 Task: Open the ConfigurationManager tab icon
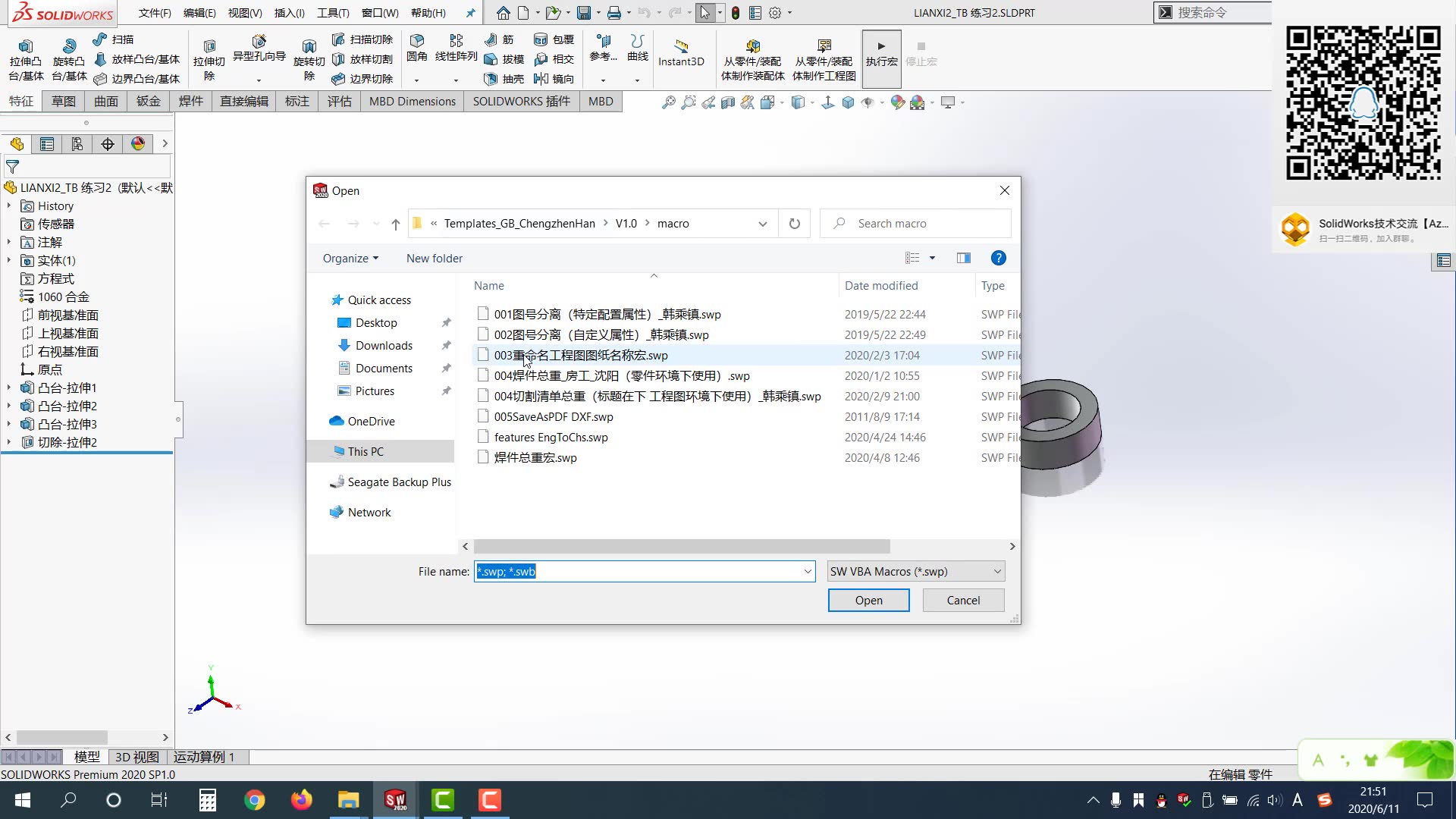(x=77, y=144)
